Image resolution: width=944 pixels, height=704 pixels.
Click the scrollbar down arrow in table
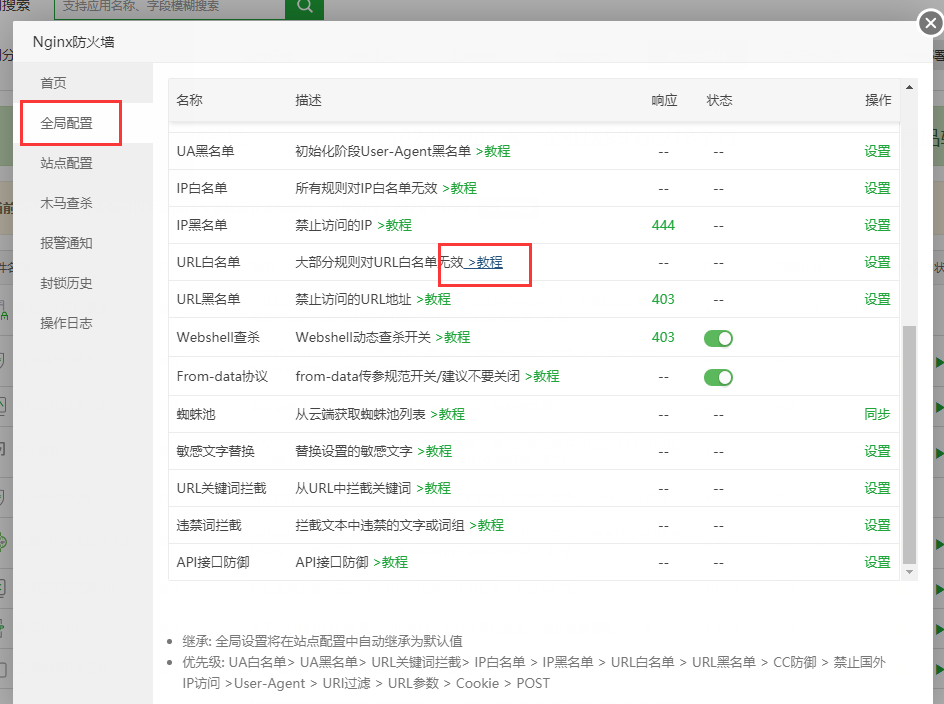pos(910,572)
